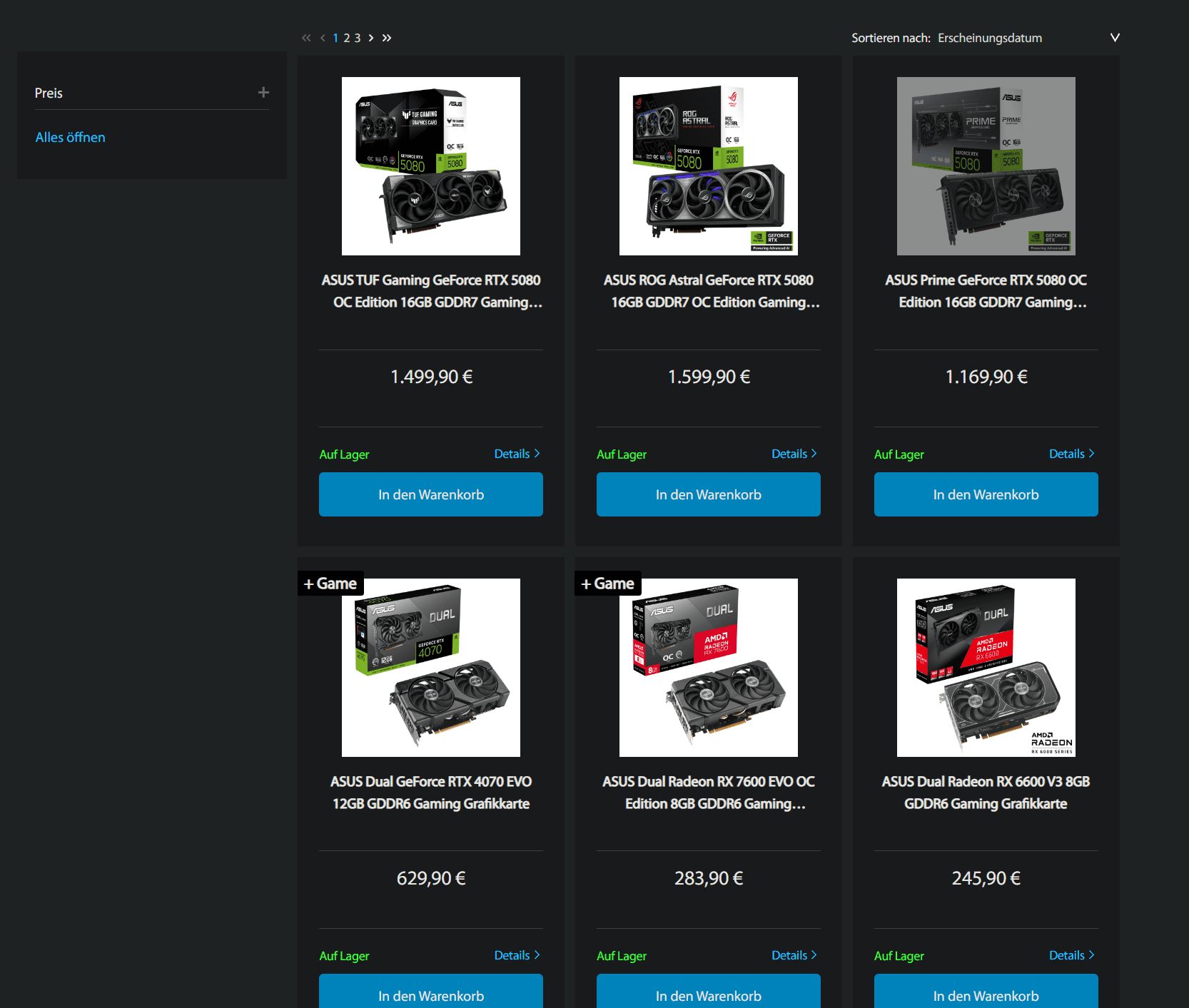This screenshot has width=1189, height=1008.
Task: Click Auf Lager status of Dual RX 6600
Action: click(x=899, y=956)
